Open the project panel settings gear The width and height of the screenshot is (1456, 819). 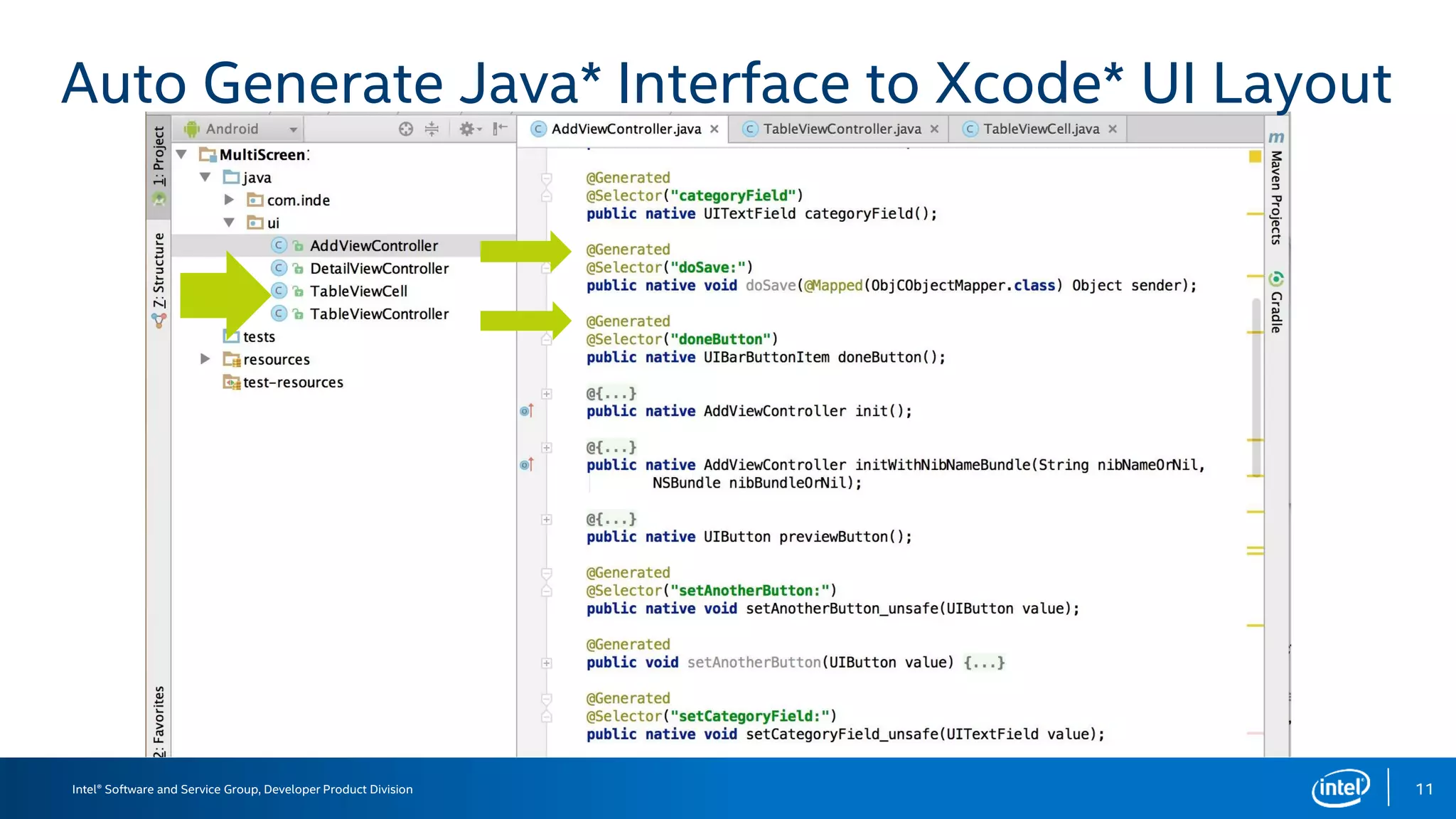(470, 129)
